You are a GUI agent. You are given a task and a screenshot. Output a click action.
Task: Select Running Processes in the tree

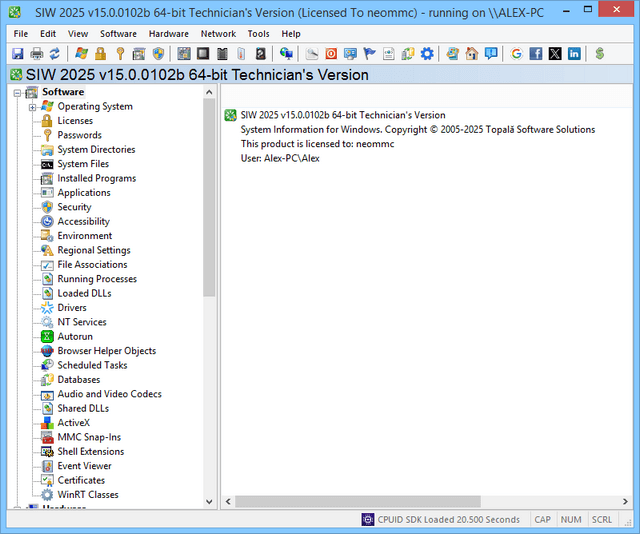[97, 279]
